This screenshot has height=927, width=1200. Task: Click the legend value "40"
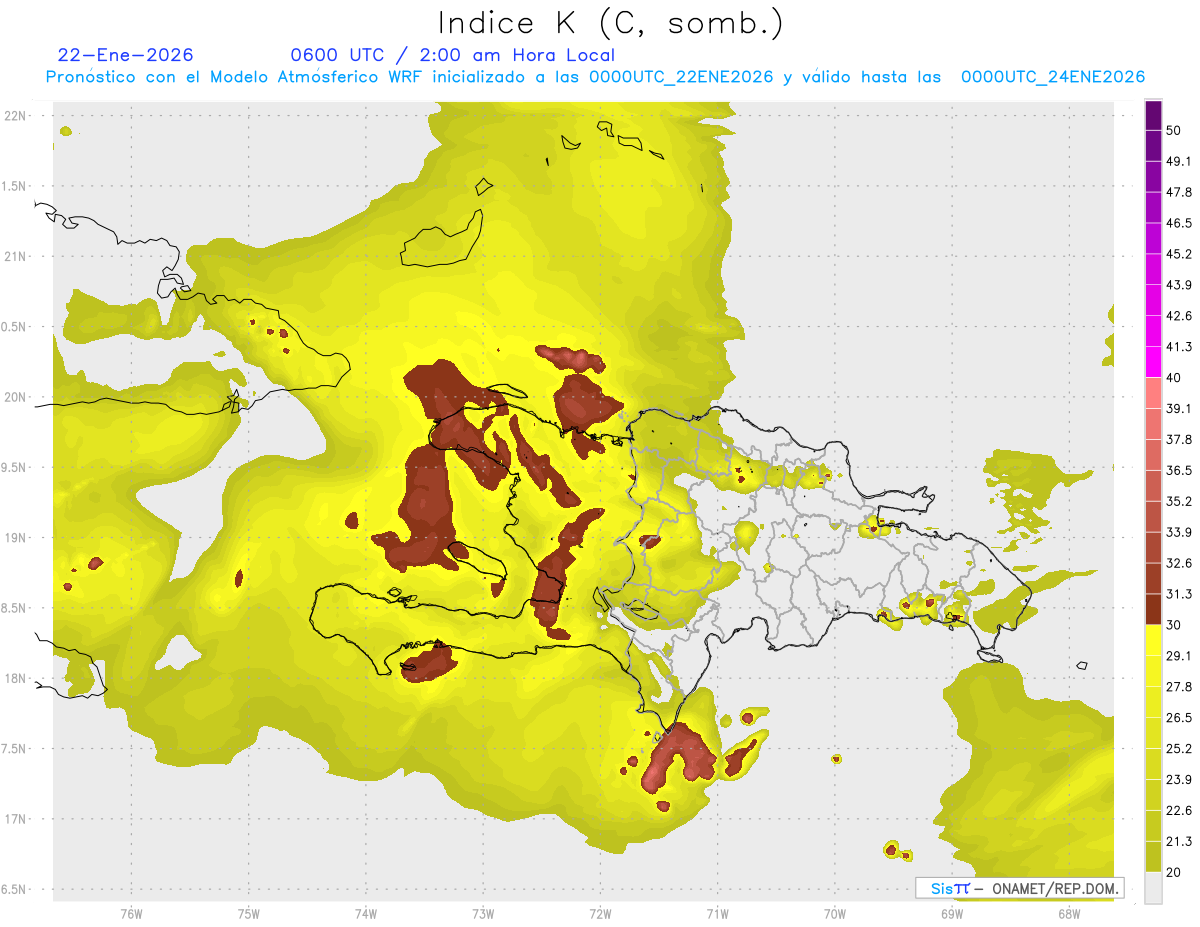click(x=1174, y=377)
